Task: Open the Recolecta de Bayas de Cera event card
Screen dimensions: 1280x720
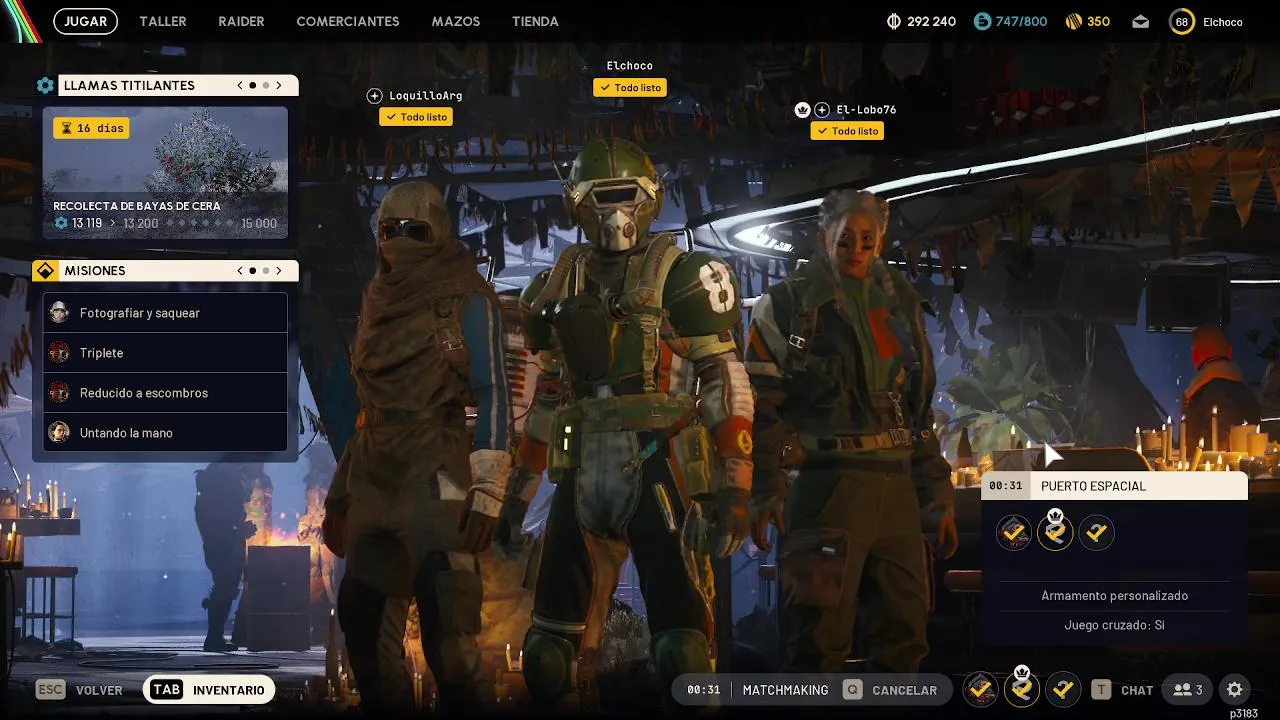Action: coord(165,173)
